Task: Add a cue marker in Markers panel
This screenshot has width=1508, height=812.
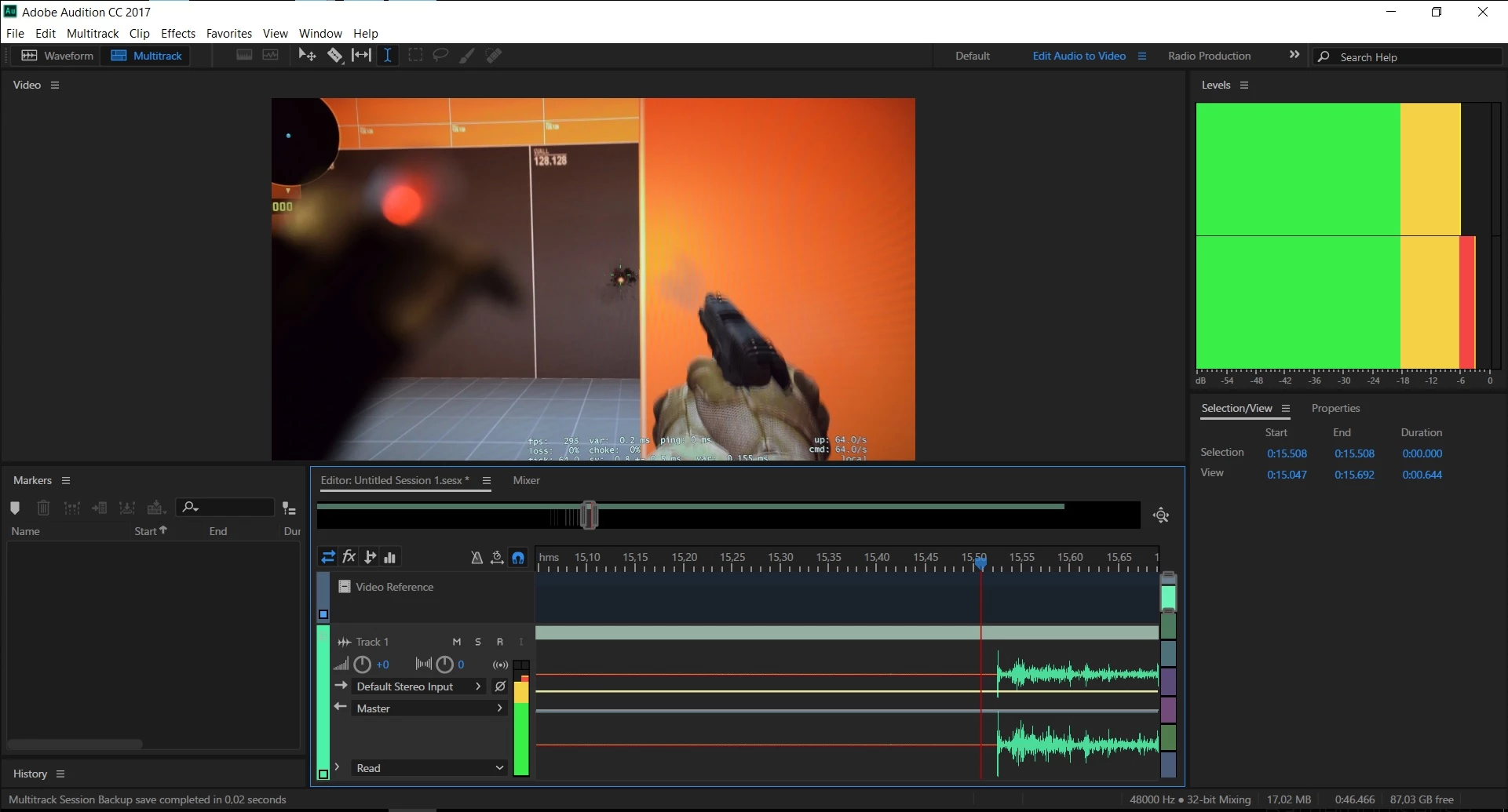Action: click(x=15, y=508)
